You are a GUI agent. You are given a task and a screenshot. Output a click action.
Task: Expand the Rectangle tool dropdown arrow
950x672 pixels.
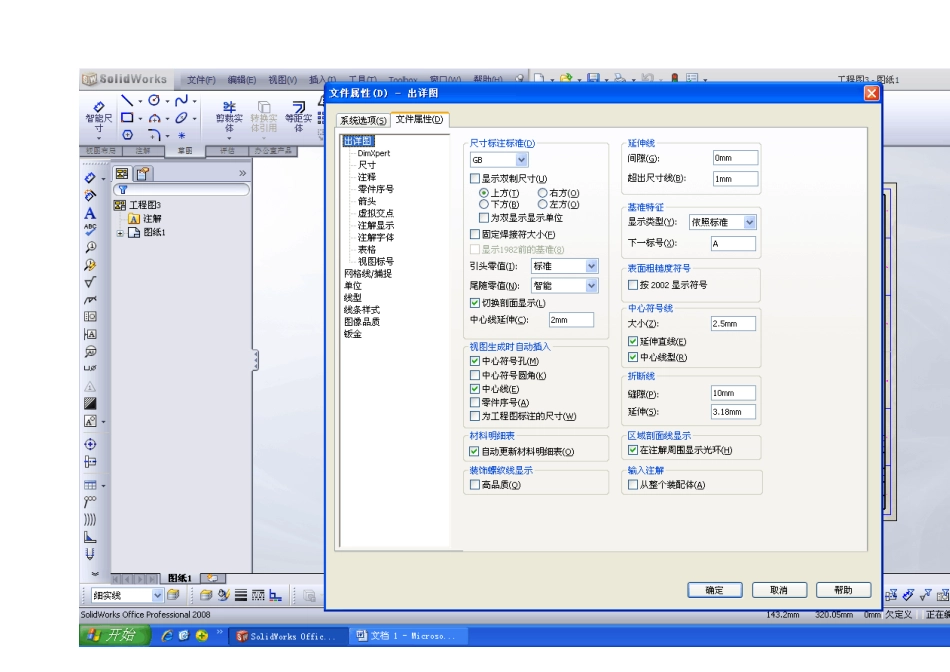coord(139,119)
